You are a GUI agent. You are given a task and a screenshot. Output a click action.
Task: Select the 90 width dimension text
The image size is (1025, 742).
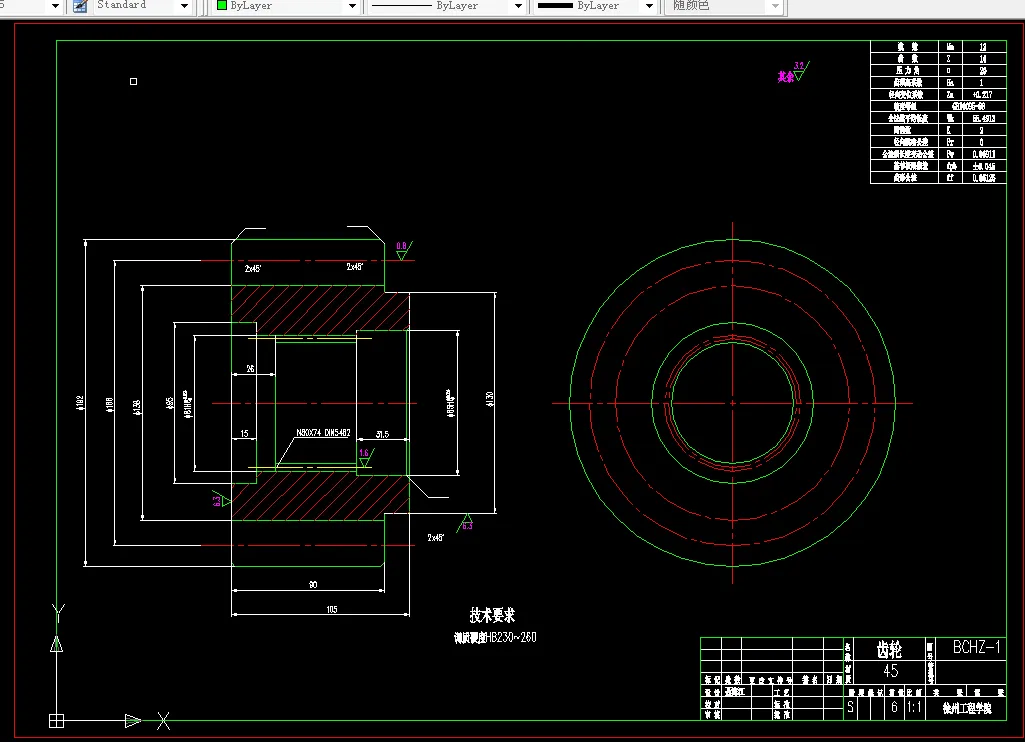pyautogui.click(x=313, y=584)
